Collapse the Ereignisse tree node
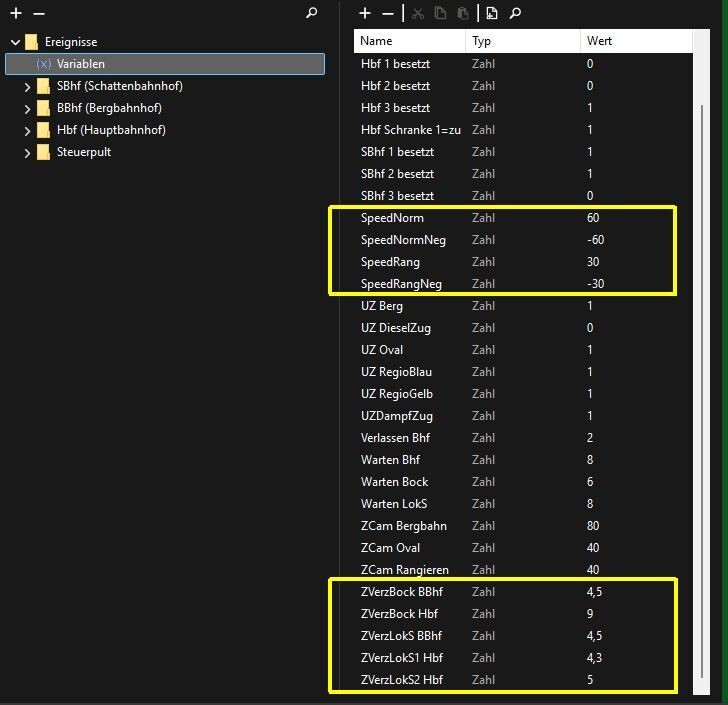 (15, 42)
